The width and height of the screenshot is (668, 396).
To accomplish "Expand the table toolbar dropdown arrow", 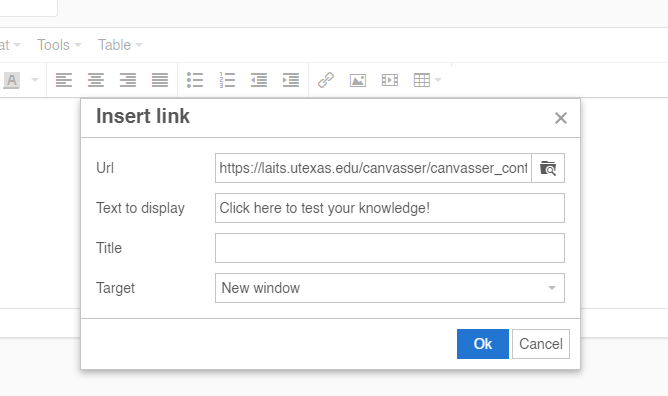I will [x=438, y=80].
